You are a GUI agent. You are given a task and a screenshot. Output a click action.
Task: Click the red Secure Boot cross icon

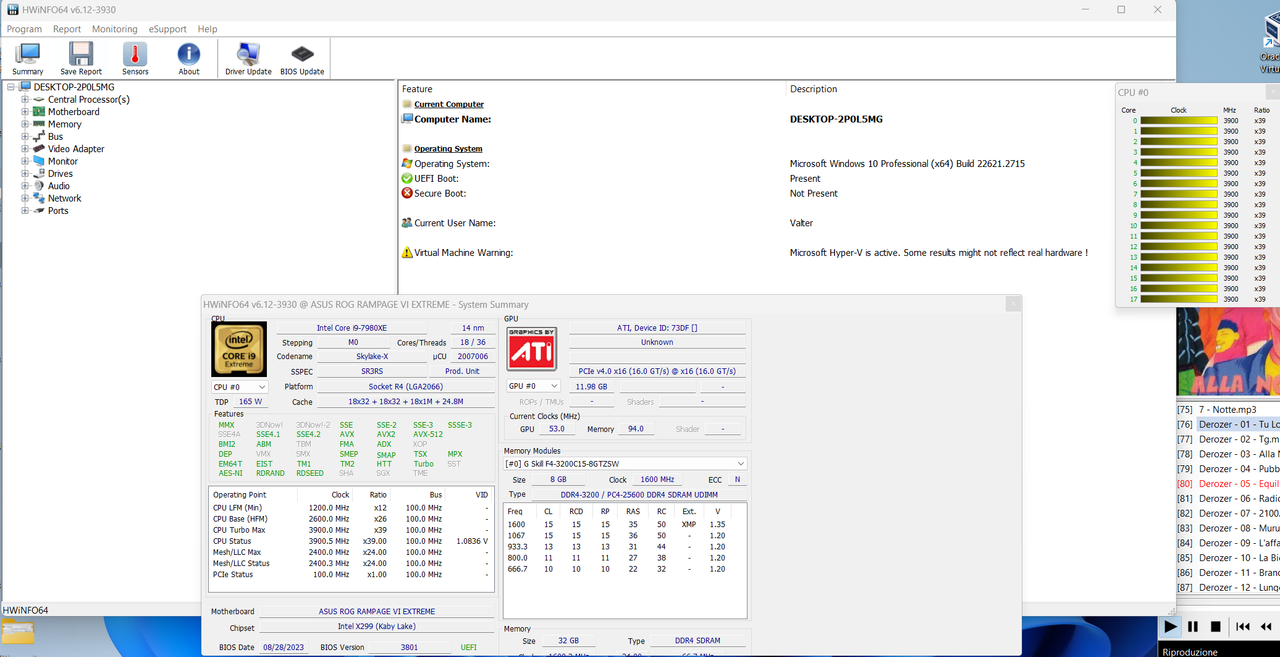(x=407, y=193)
